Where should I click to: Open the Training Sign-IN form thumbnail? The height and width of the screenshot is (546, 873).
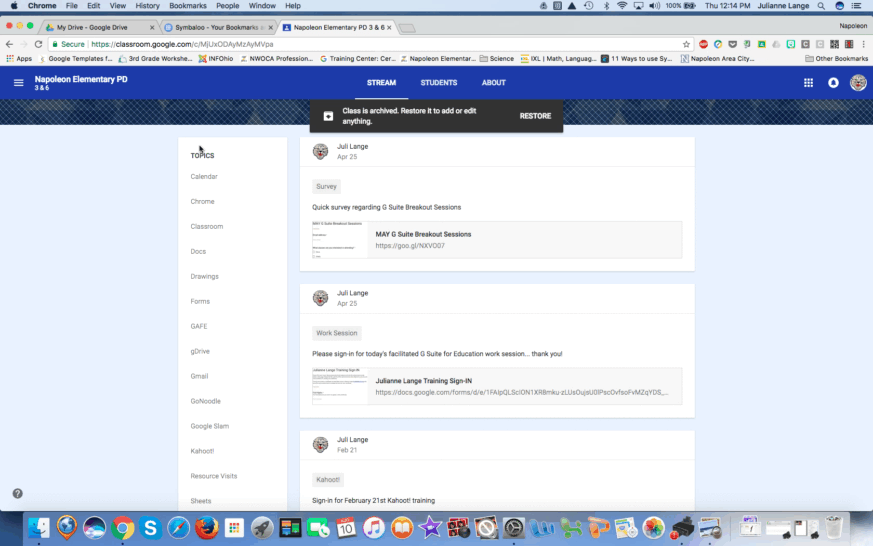tap(340, 386)
